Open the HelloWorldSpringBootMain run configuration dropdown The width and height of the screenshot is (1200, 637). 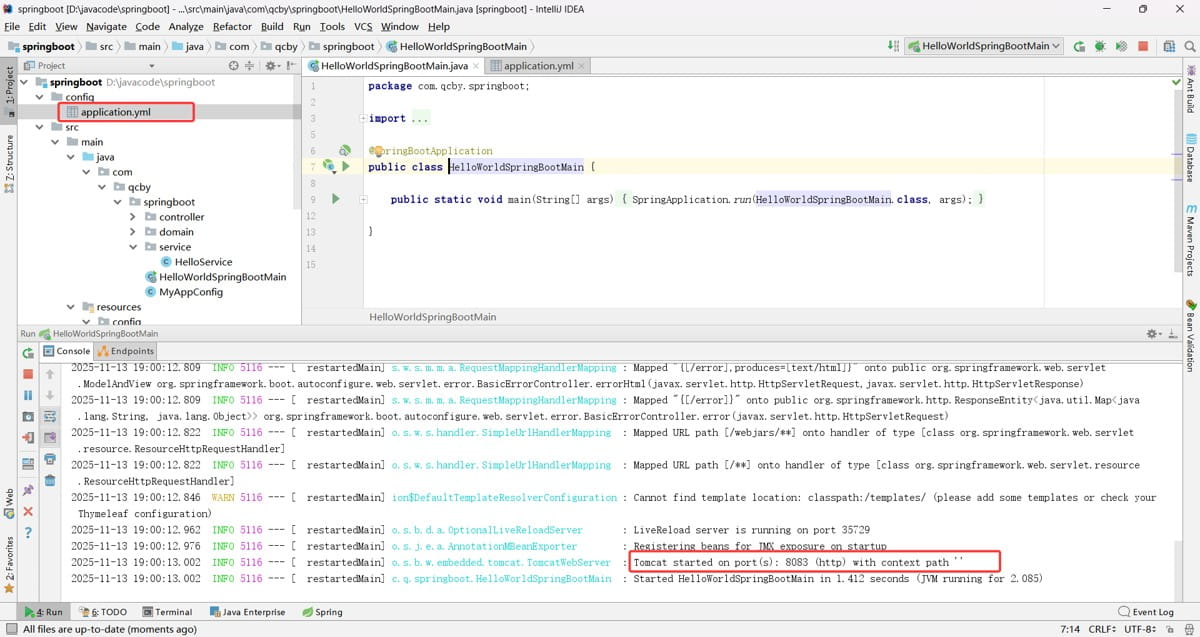click(984, 46)
